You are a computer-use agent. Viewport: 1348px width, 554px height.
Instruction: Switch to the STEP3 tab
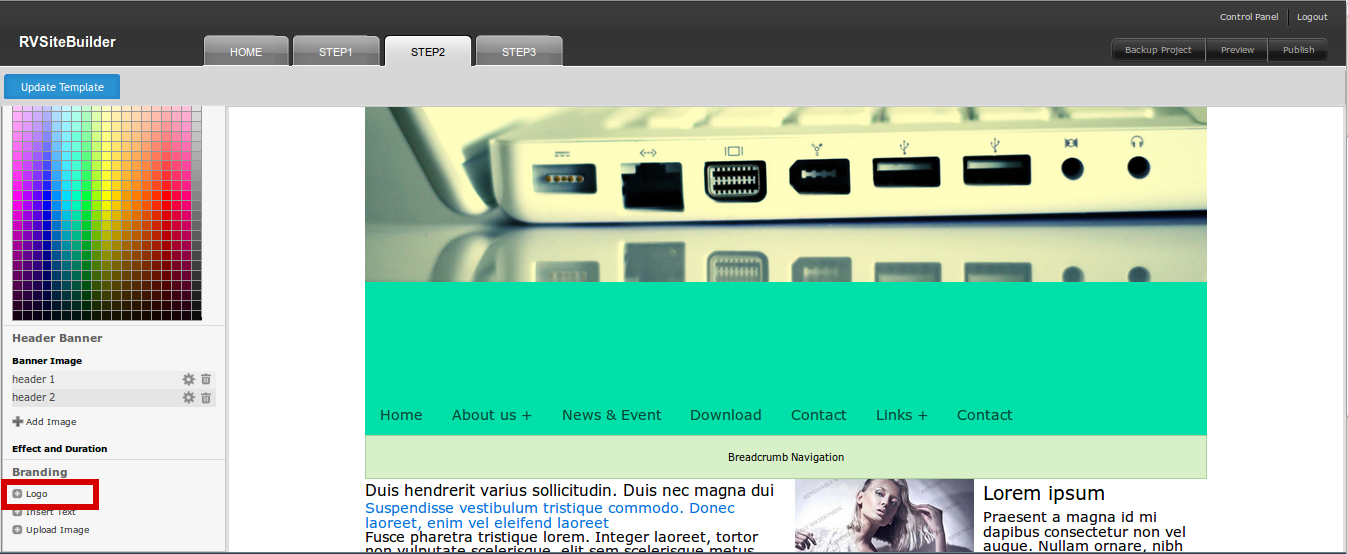(519, 52)
